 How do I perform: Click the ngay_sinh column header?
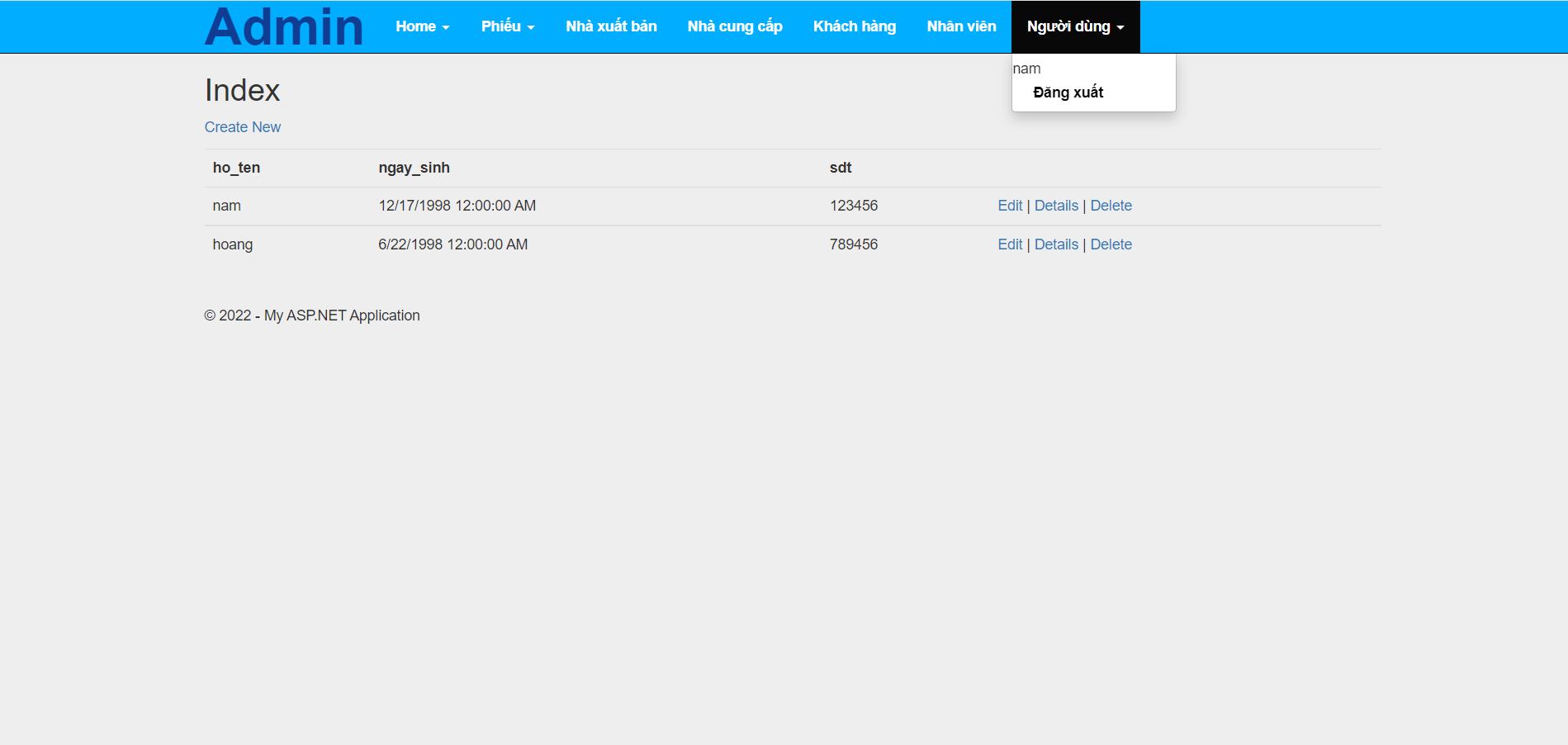tap(413, 167)
